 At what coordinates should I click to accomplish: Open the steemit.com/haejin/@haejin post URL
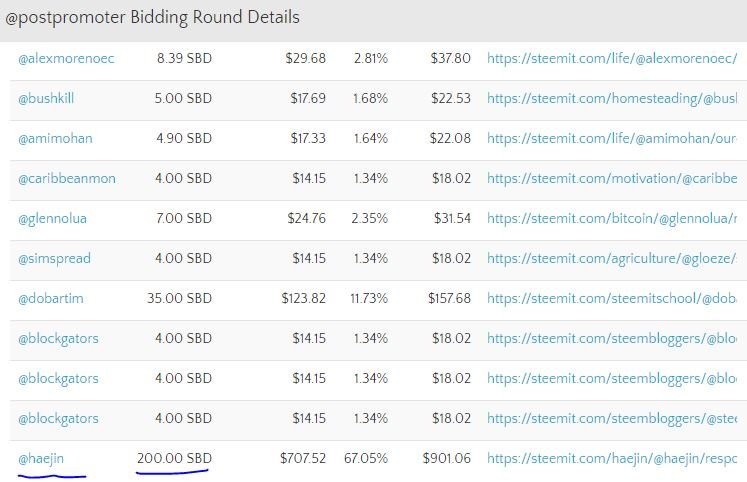612,459
